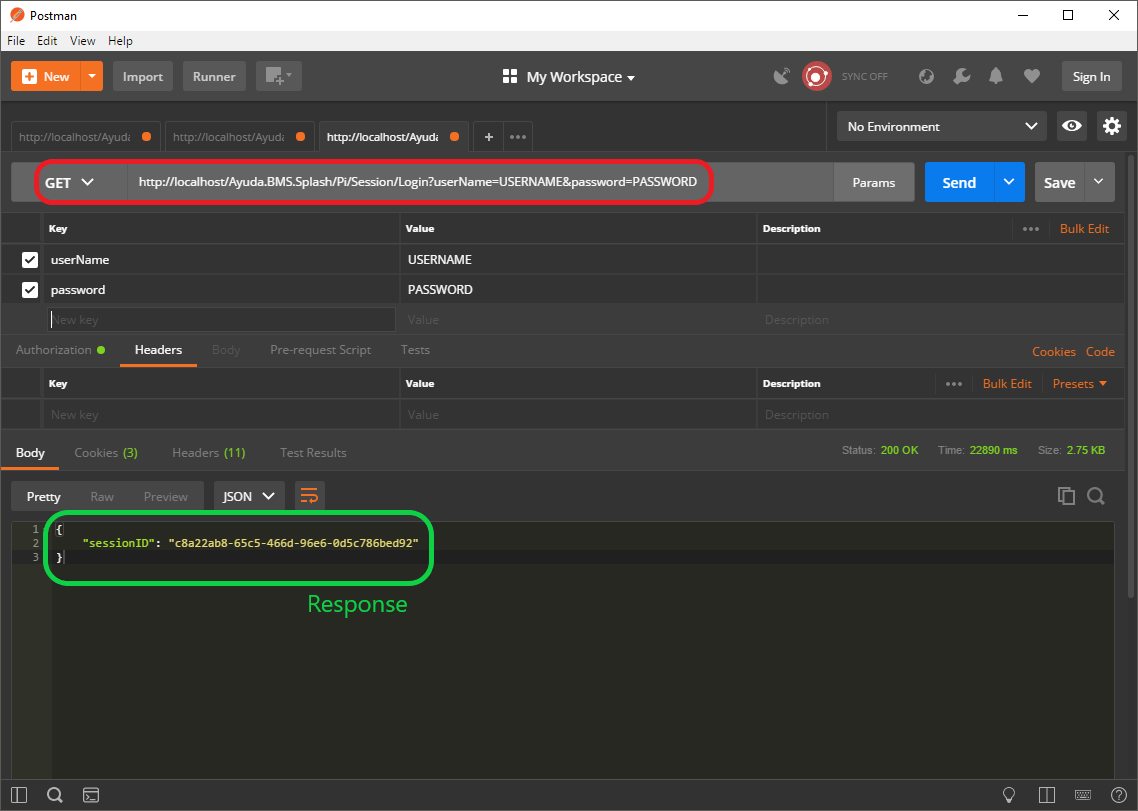Open the View menu
Viewport: 1138px width, 811px height.
[x=83, y=41]
